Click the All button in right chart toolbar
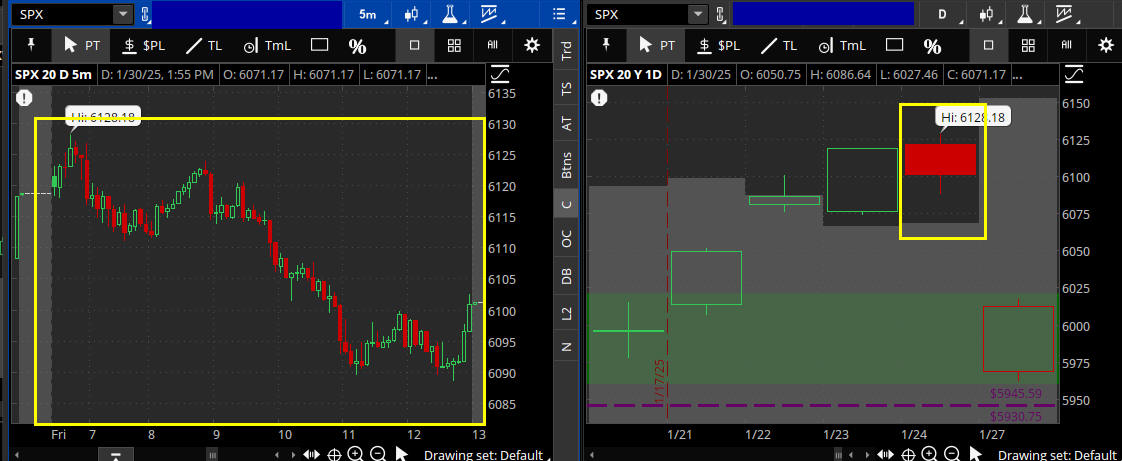 1067,45
